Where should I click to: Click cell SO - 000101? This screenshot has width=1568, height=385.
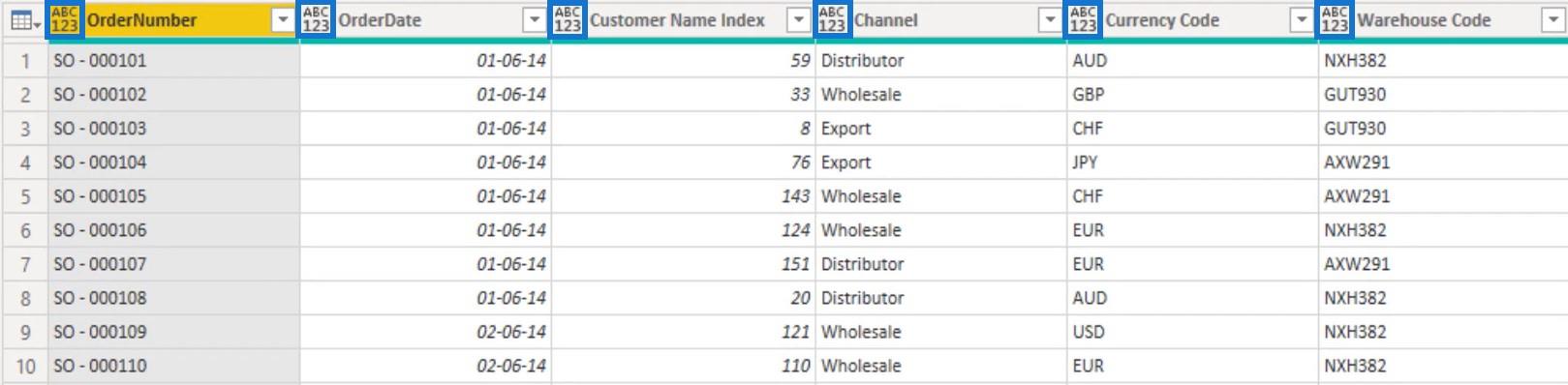click(x=174, y=60)
